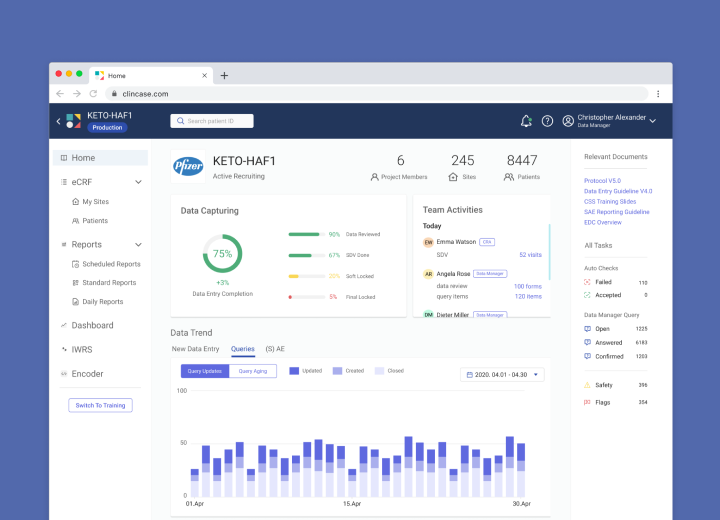Viewport: 720px width, 520px height.
Task: Select Query Updates toggle option
Action: [204, 371]
